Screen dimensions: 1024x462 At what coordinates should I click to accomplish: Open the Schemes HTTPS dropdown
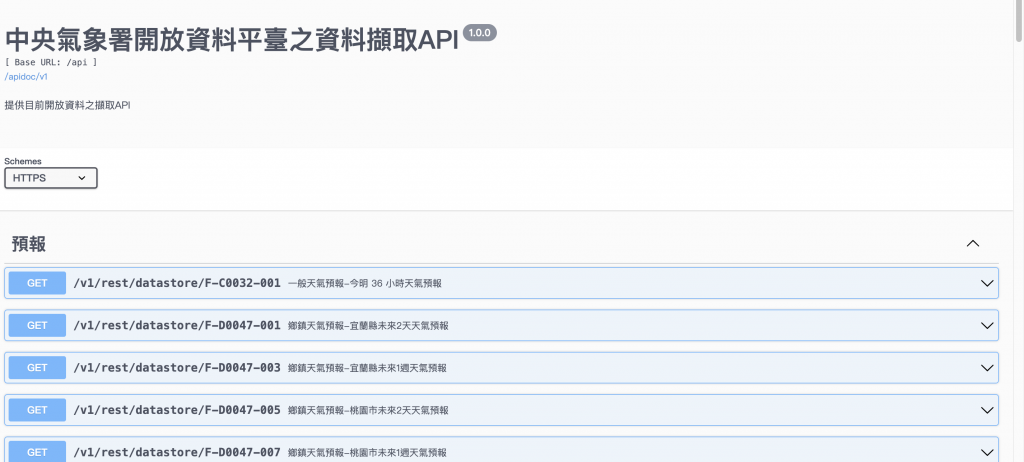(x=51, y=178)
